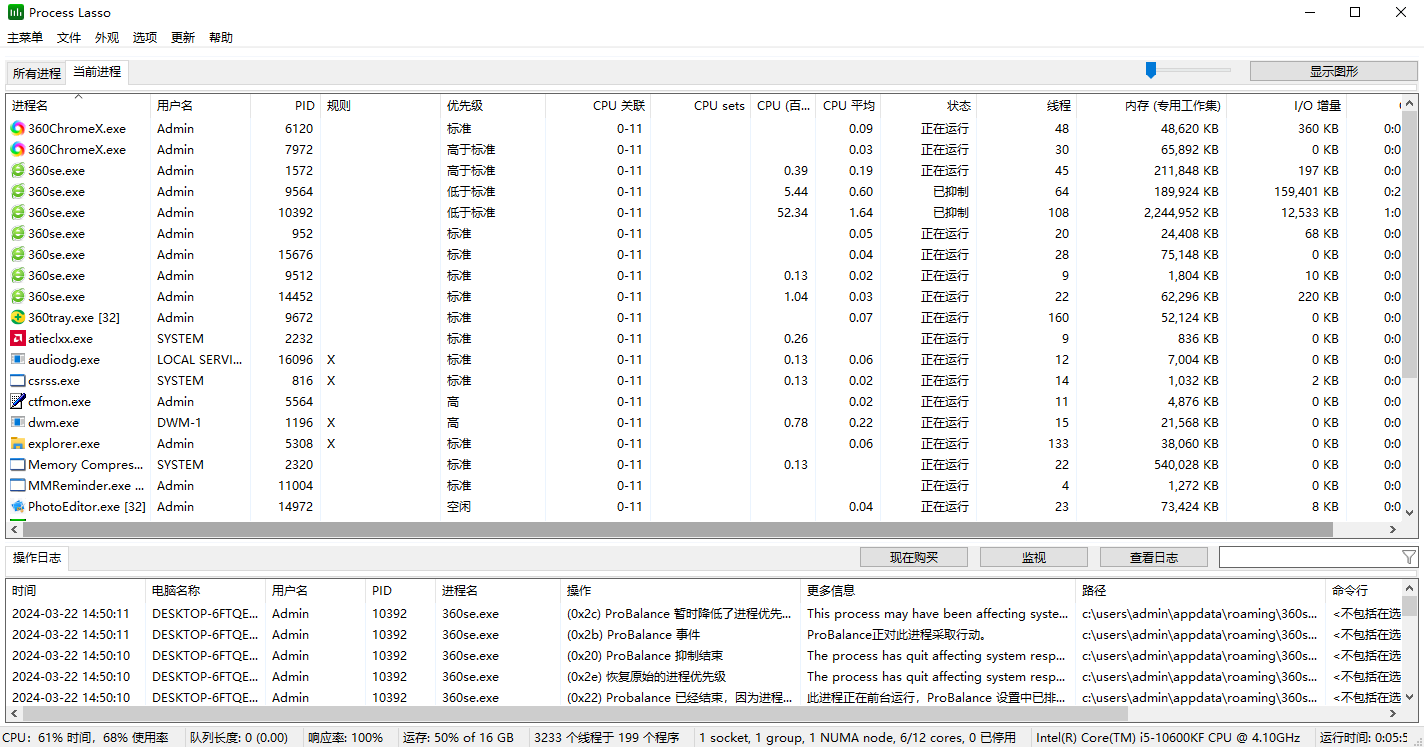This screenshot has height=747, width=1424.
Task: Click the ctfmon.exe pen icon
Action: click(x=18, y=401)
